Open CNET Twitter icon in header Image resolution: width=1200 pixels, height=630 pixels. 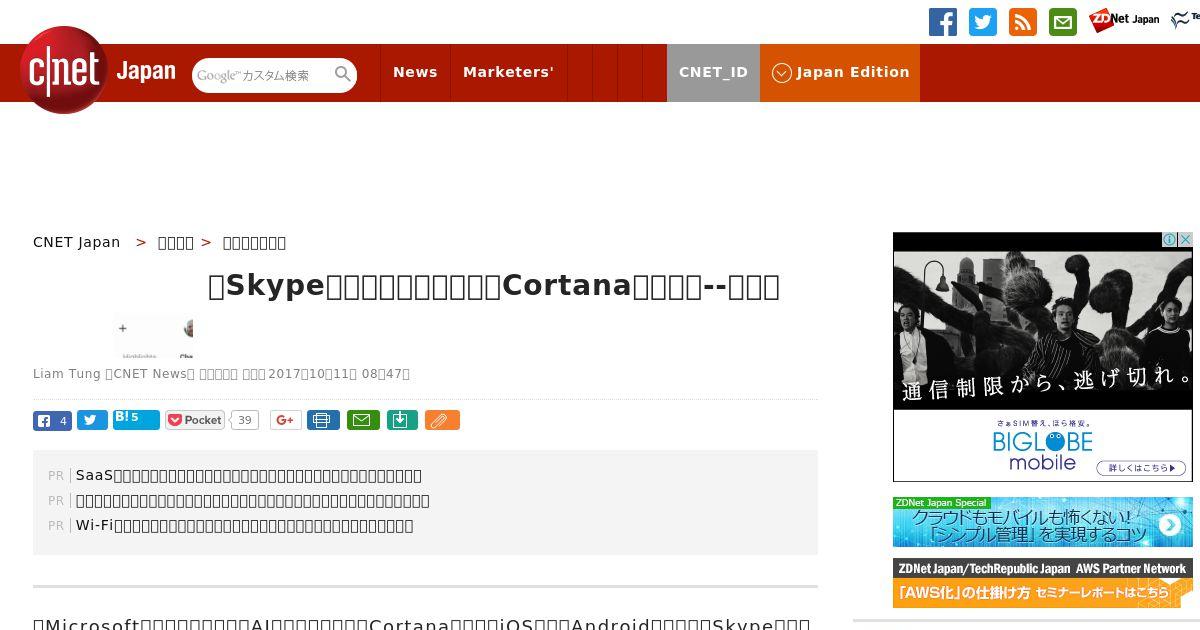click(983, 22)
